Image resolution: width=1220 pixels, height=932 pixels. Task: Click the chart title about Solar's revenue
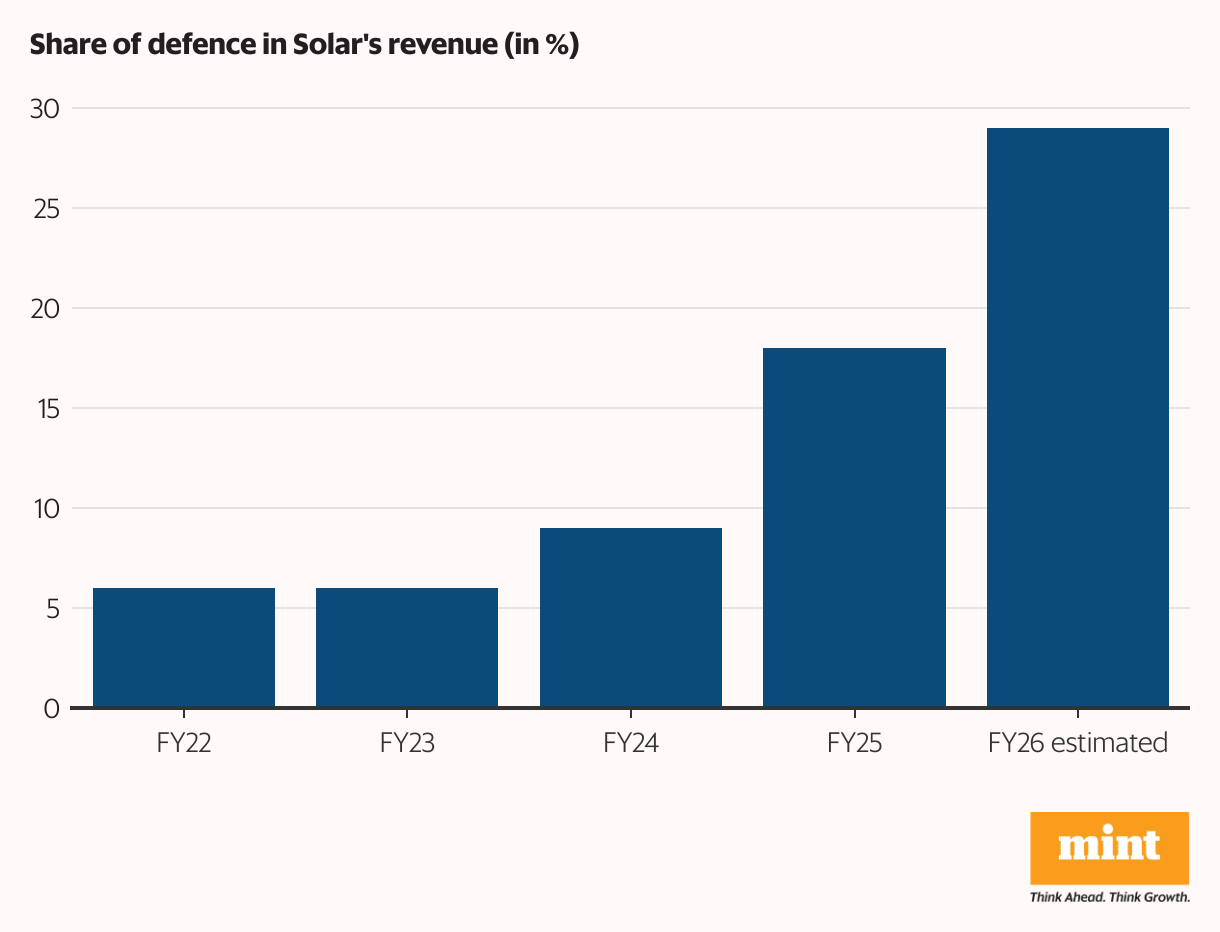[x=305, y=46]
